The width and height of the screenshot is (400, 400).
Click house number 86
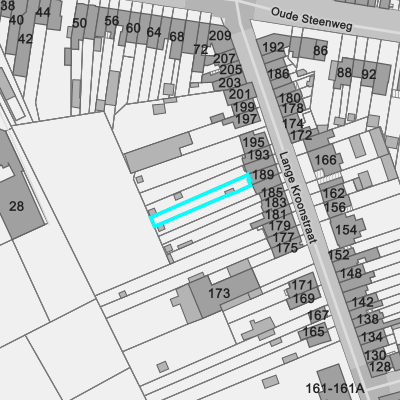point(320,51)
